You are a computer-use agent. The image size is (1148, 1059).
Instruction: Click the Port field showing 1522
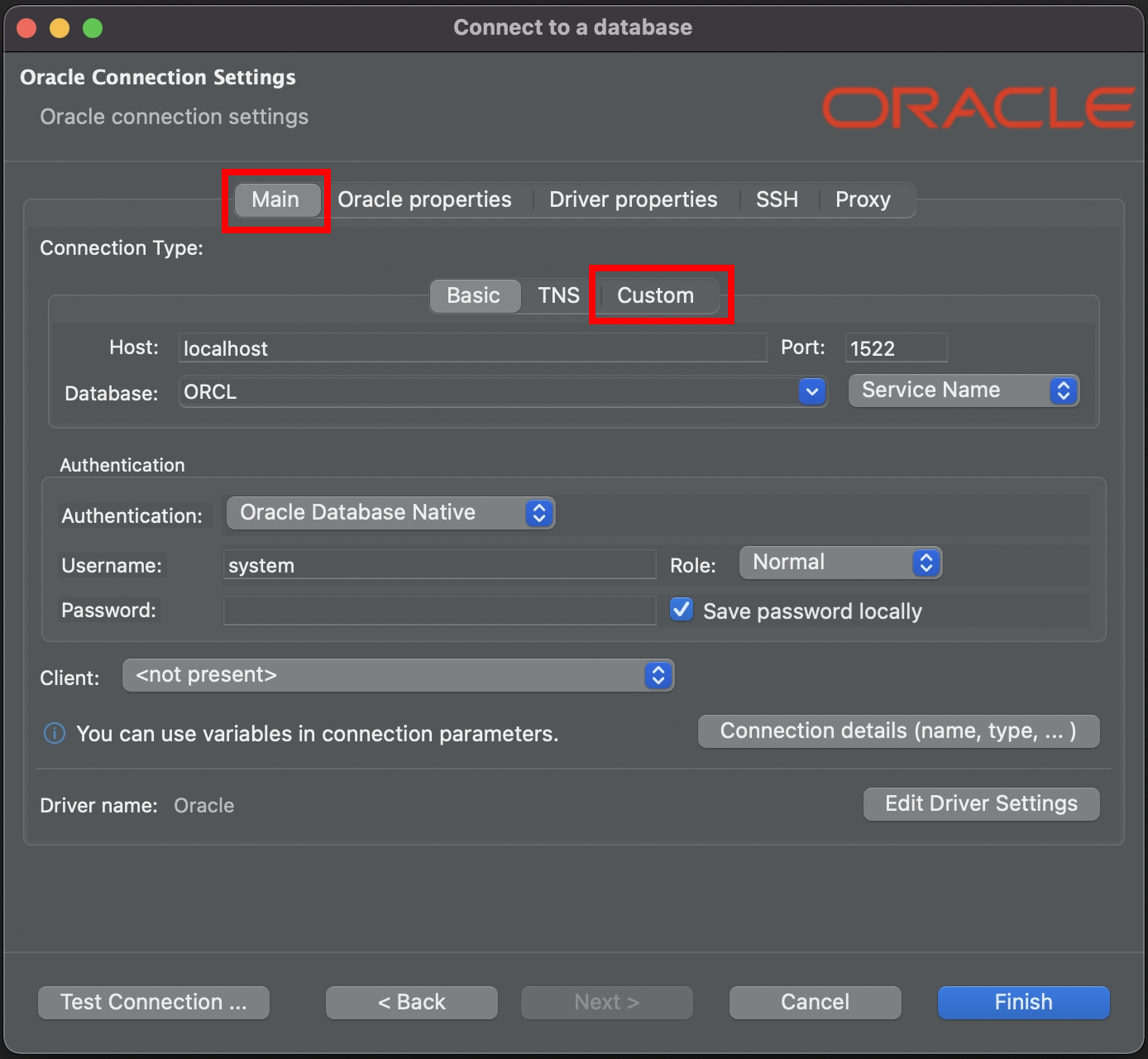click(896, 348)
